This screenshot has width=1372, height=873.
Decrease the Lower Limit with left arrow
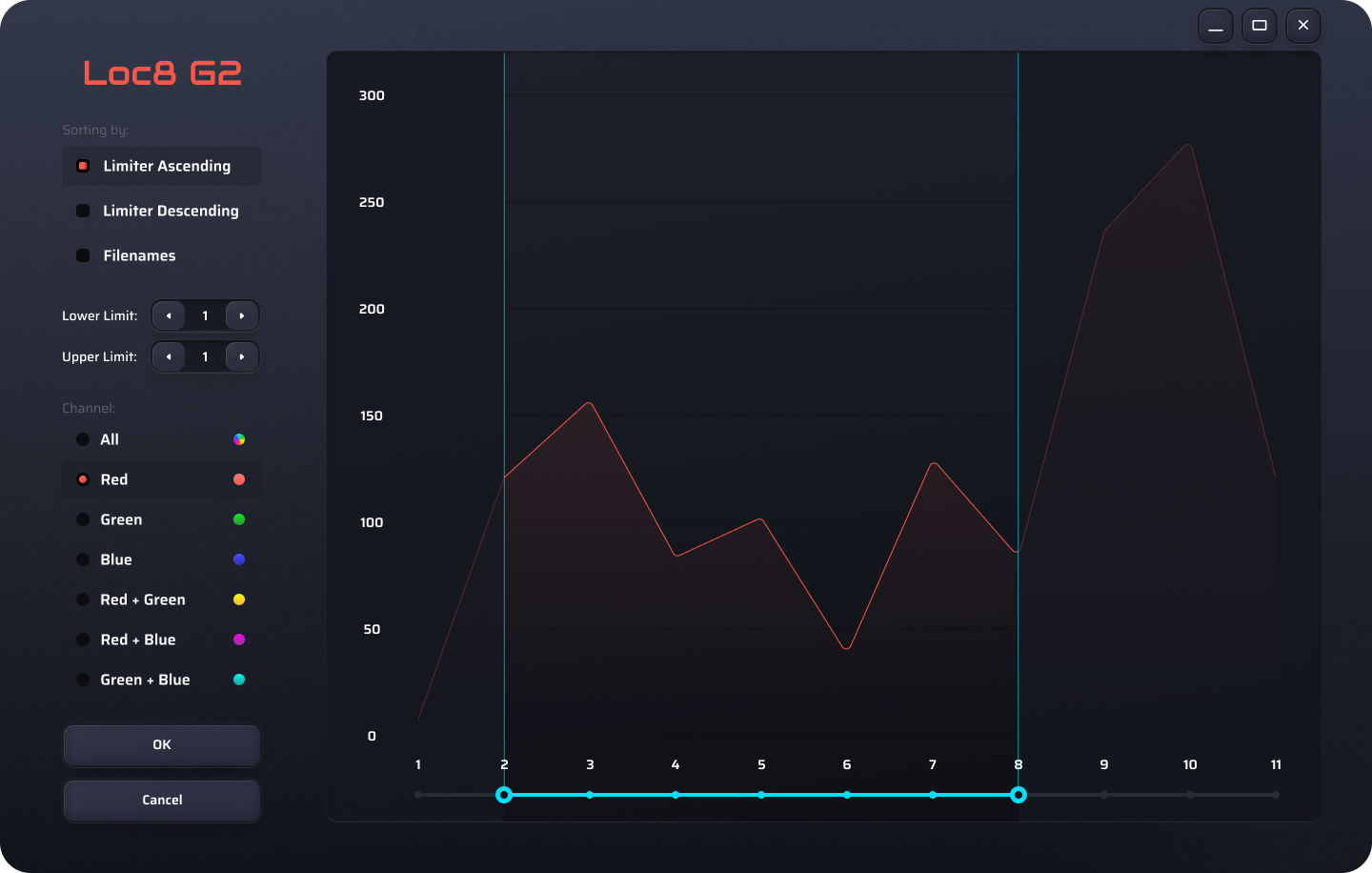pos(169,315)
